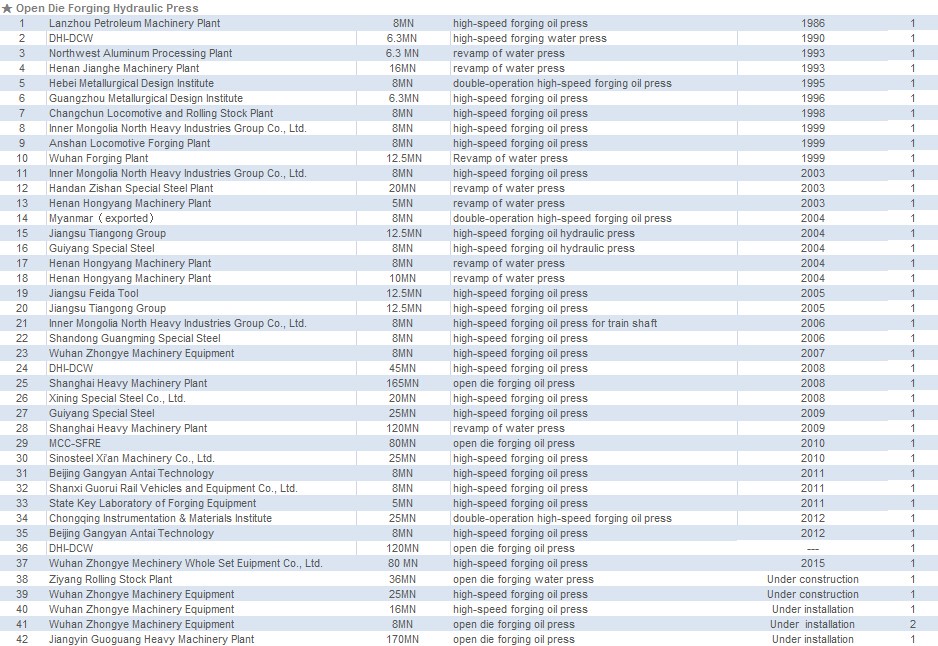Viewport: 938px width, 646px height.
Task: Click the '170MN' capacity value
Action: click(x=403, y=639)
